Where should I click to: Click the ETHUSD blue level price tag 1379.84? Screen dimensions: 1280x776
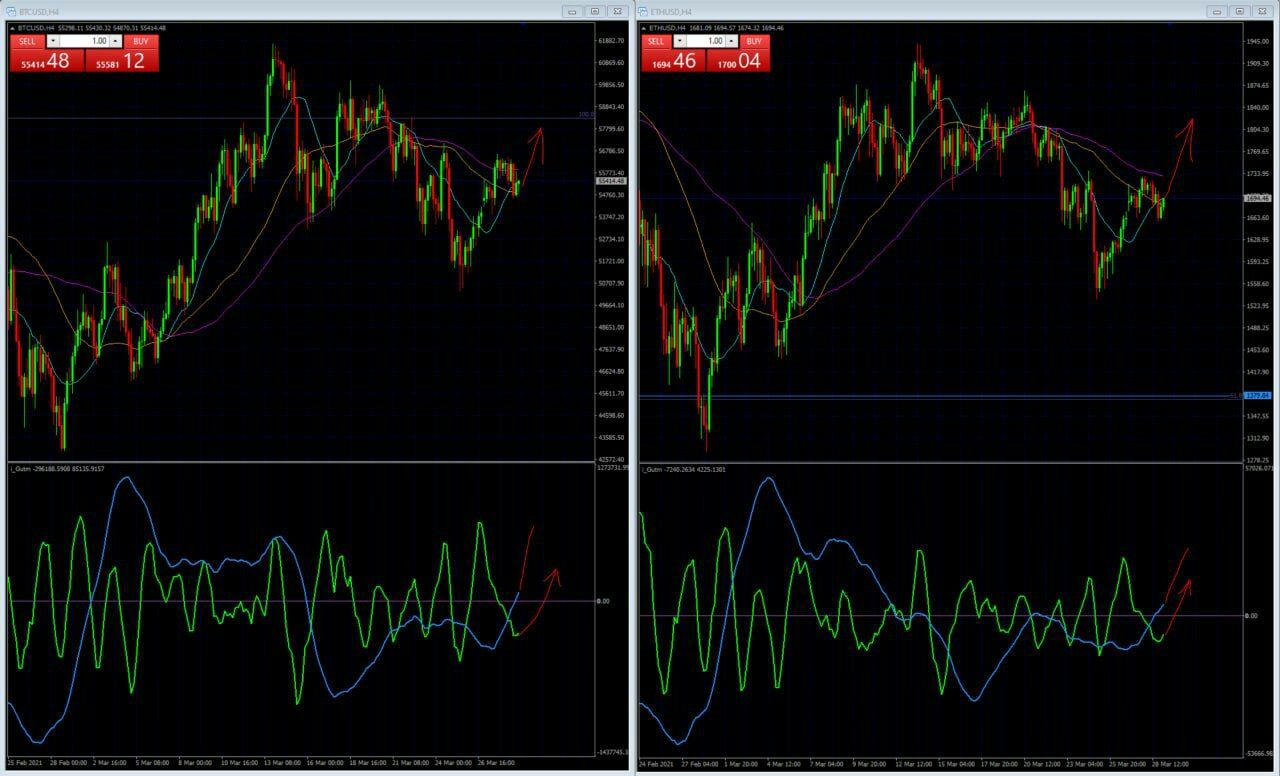[1257, 396]
